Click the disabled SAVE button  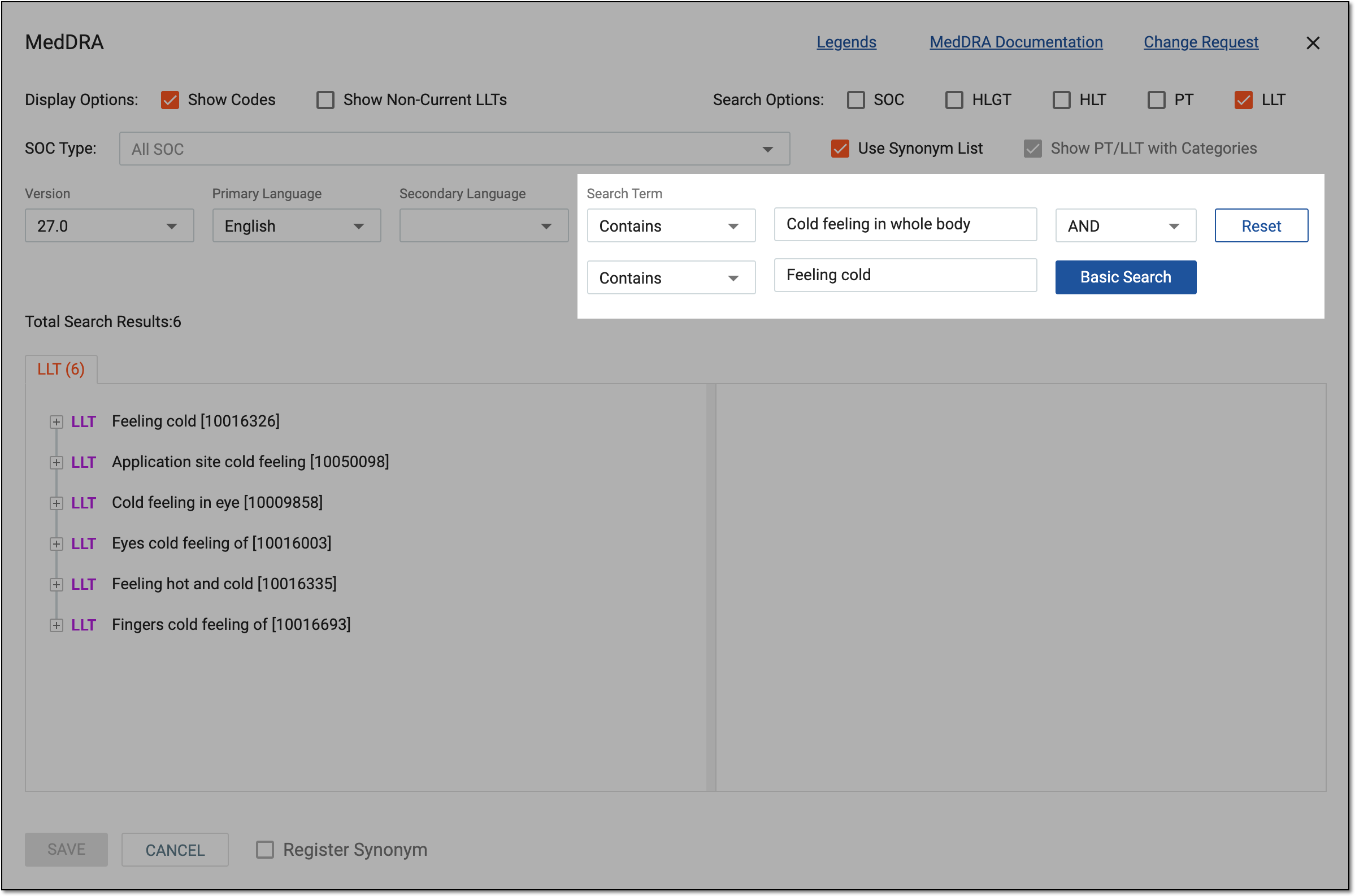(66, 849)
